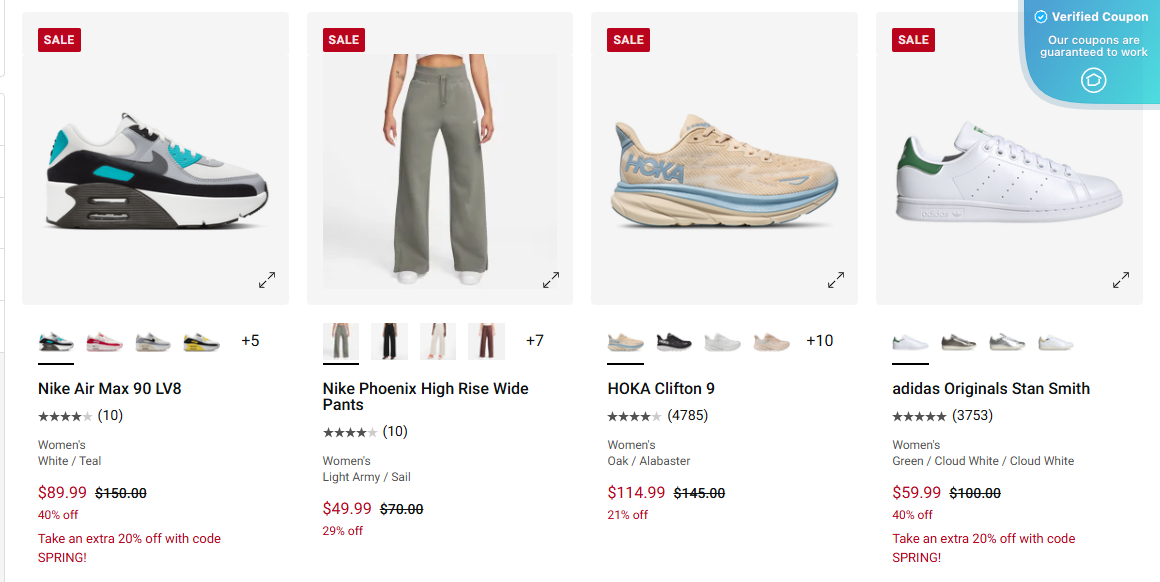The image size is (1160, 582).
Task: Click the SALE badge on the HOKA Clifton 9
Action: click(628, 39)
